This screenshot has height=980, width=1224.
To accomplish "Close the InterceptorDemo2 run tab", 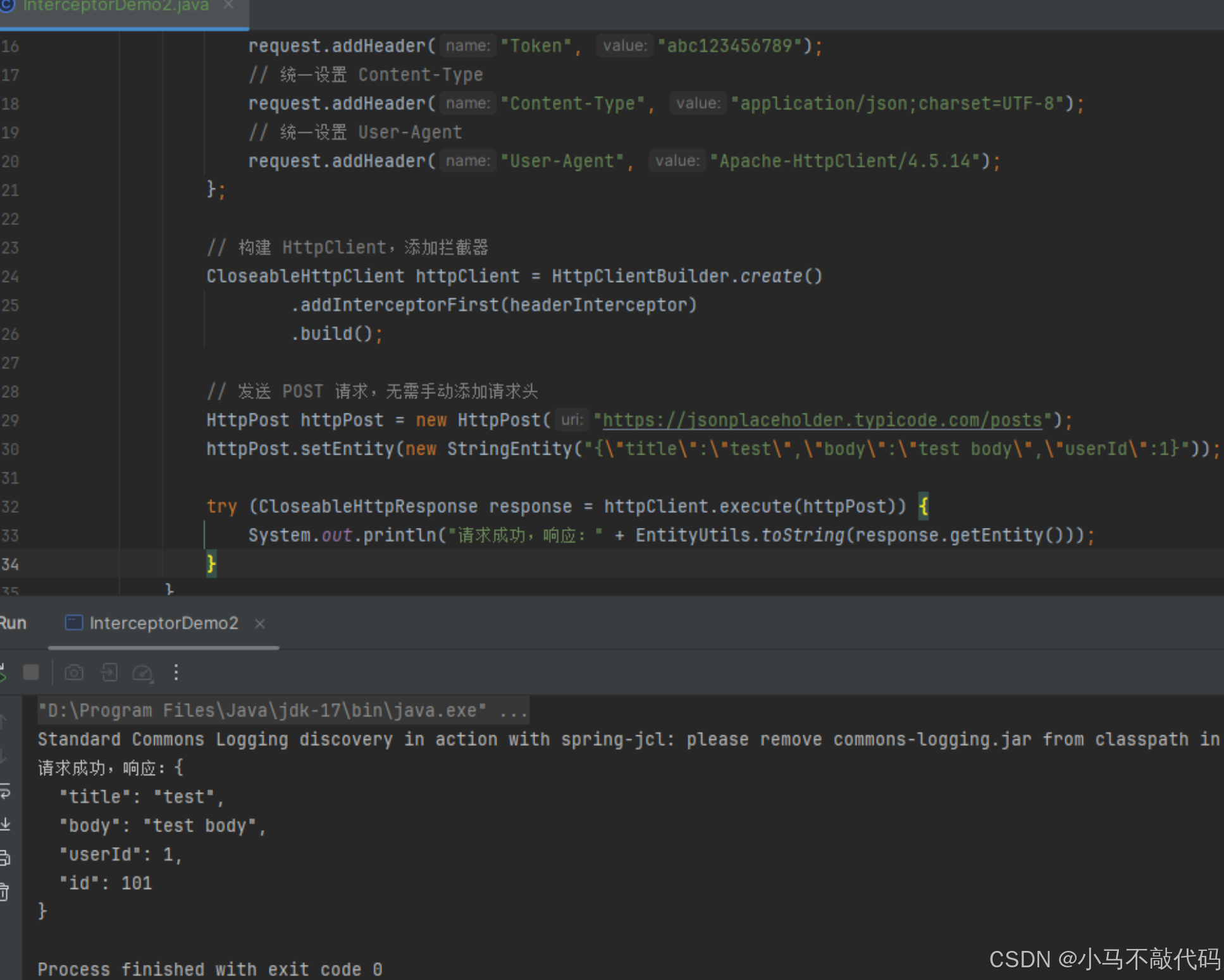I will 259,623.
